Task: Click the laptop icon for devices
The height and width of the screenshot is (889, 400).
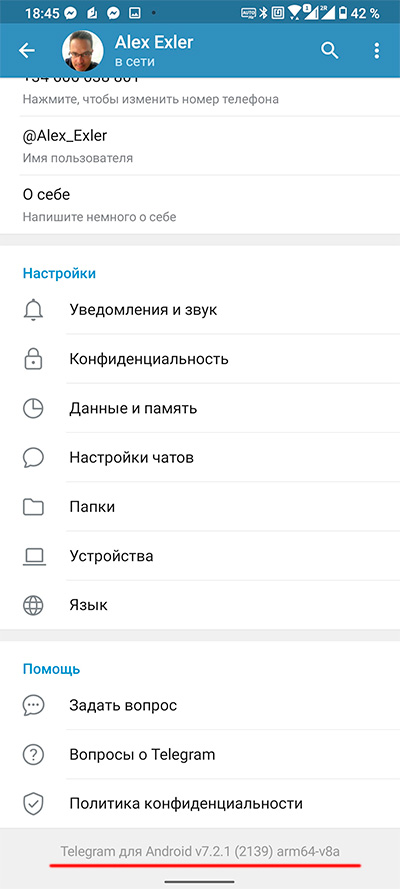Action: (x=33, y=556)
